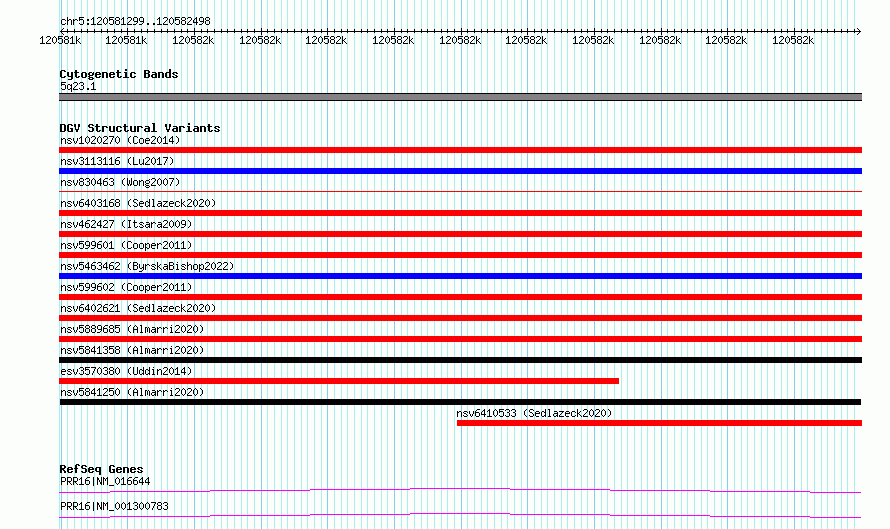This screenshot has width=890, height=529.
Task: Select the red bar for nsv5889685
Action: [460, 339]
